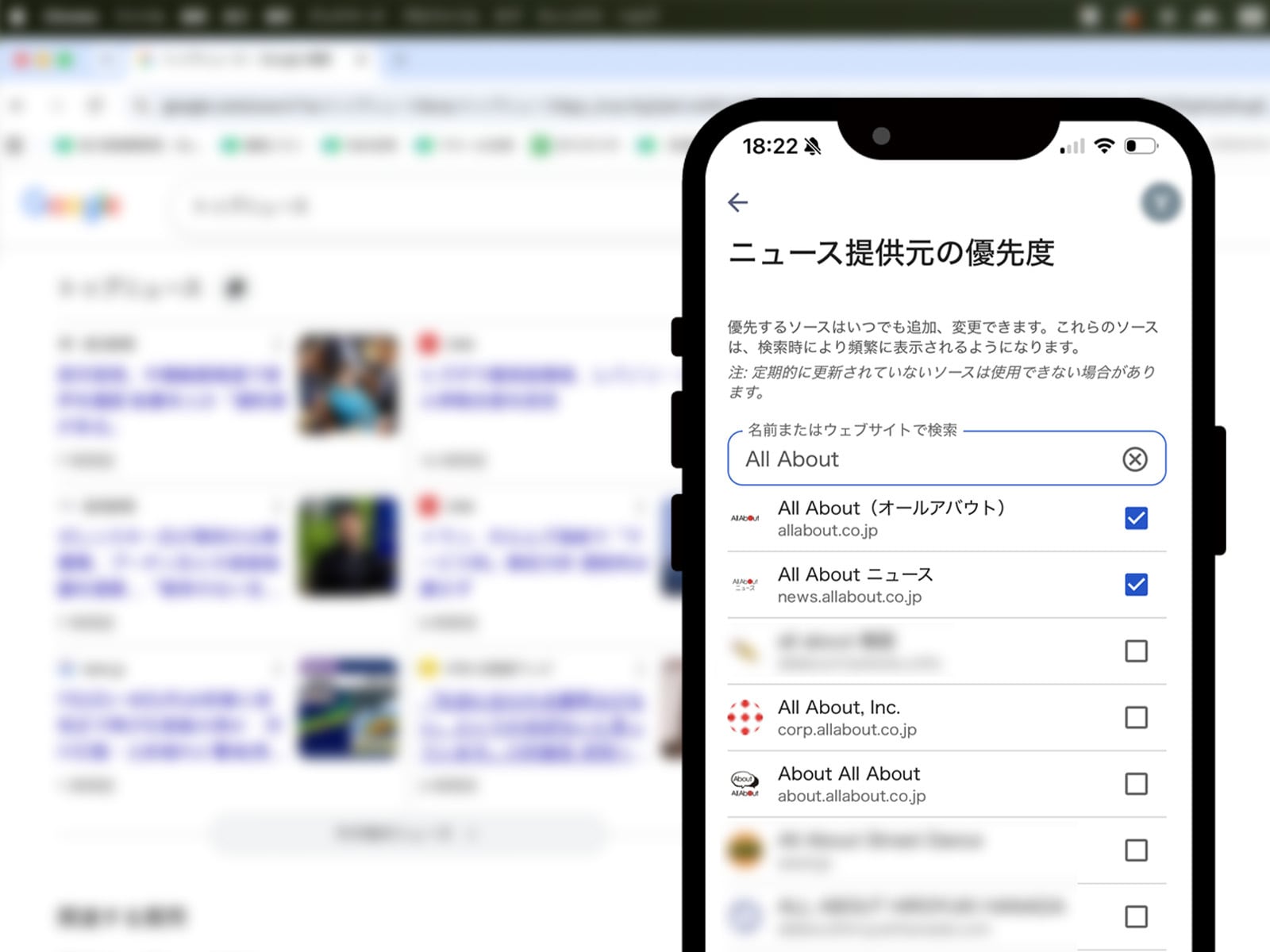This screenshot has width=1270, height=952.
Task: Check the last blurred source at the list bottom
Action: pos(1136,916)
